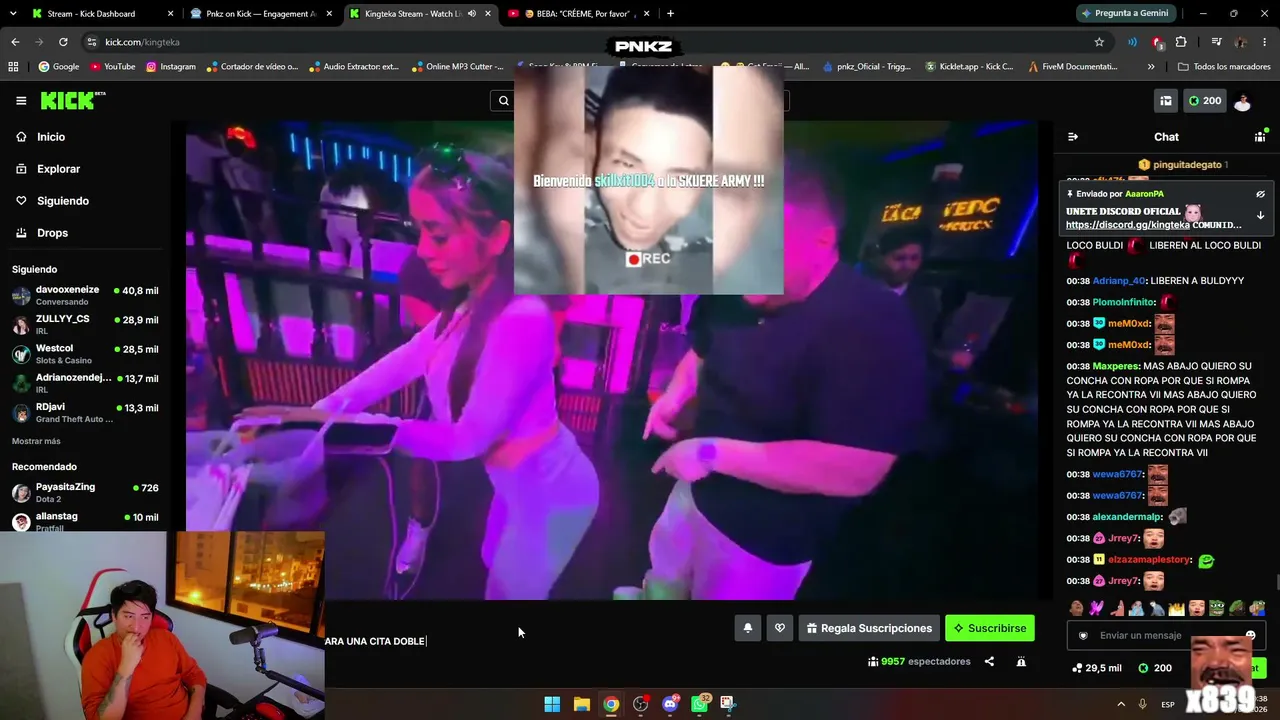Open the Kick hamburger menu
The width and height of the screenshot is (1280, 720).
pos(21,100)
